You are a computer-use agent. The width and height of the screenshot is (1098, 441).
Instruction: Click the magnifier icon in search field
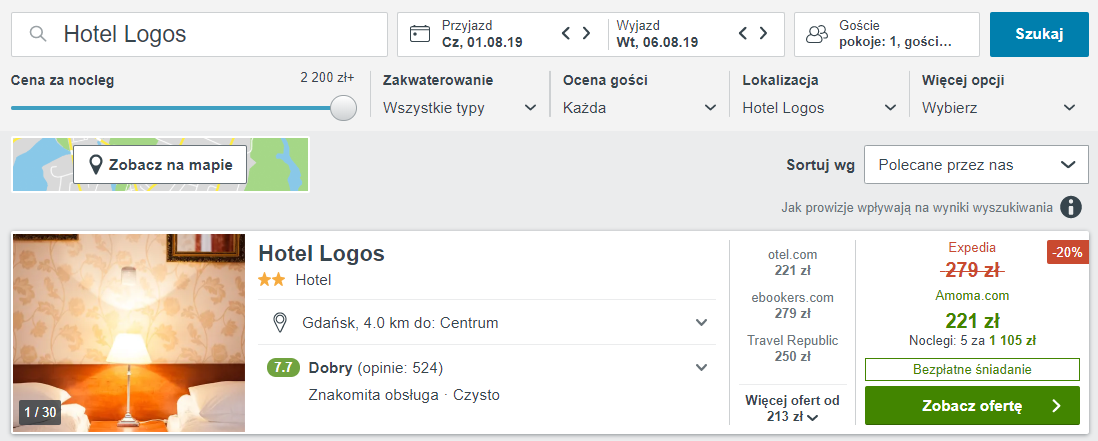(x=39, y=34)
